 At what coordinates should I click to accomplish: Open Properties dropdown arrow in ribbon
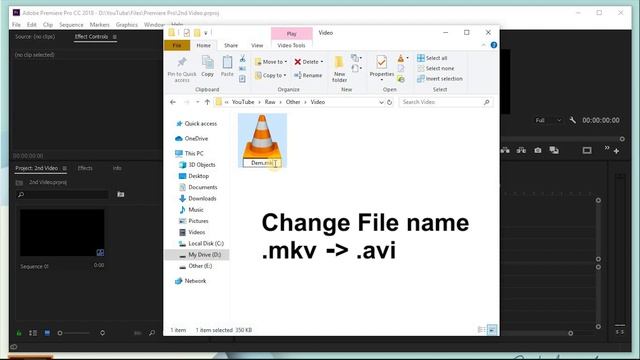point(381,80)
